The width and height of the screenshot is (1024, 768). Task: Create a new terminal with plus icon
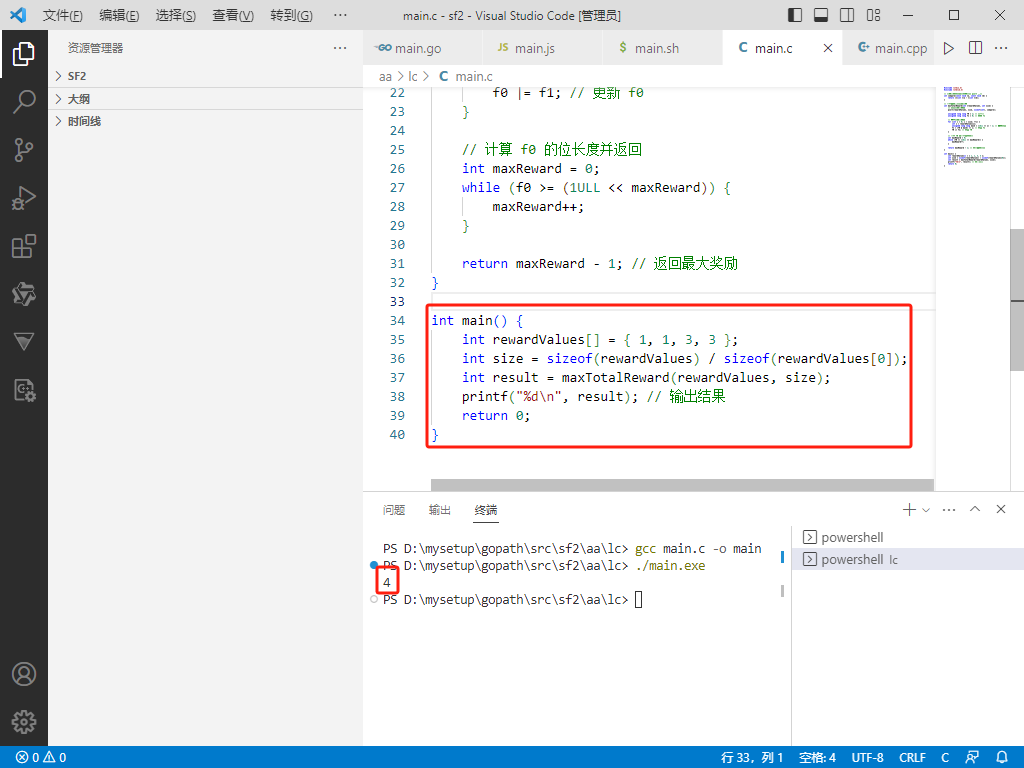909,509
